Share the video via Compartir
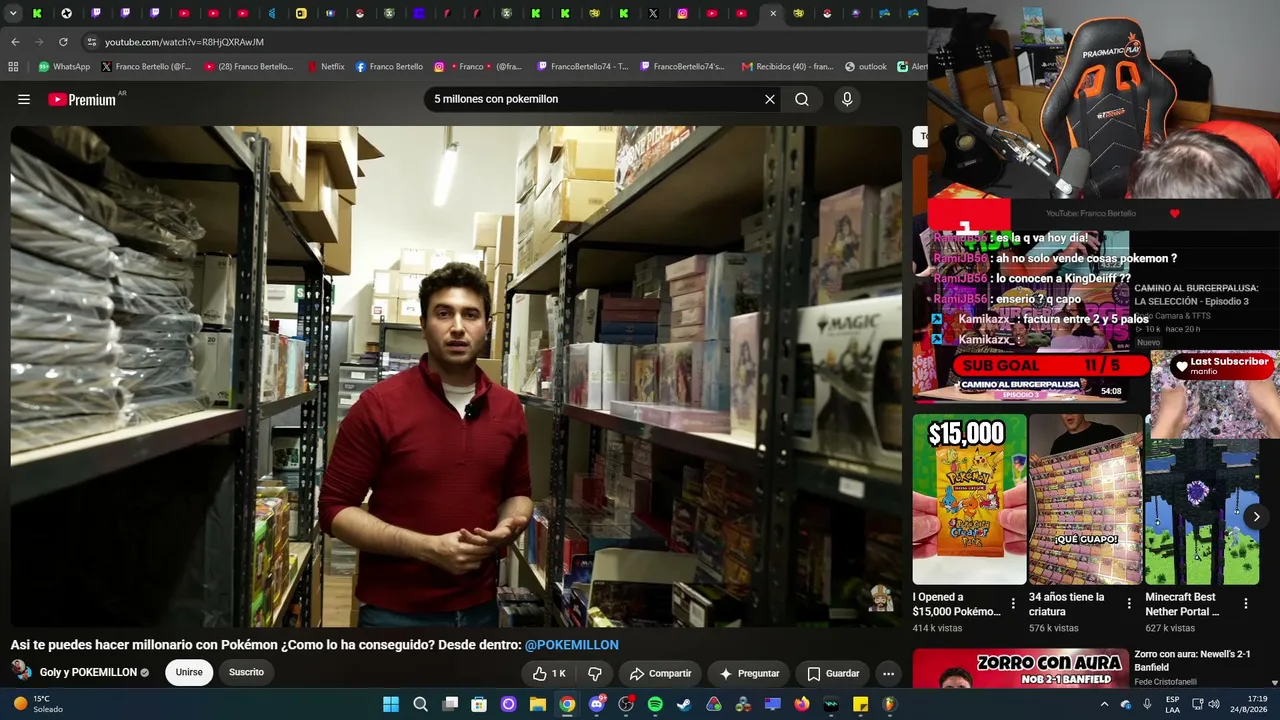Viewport: 1280px width, 720px height. pyautogui.click(x=660, y=673)
